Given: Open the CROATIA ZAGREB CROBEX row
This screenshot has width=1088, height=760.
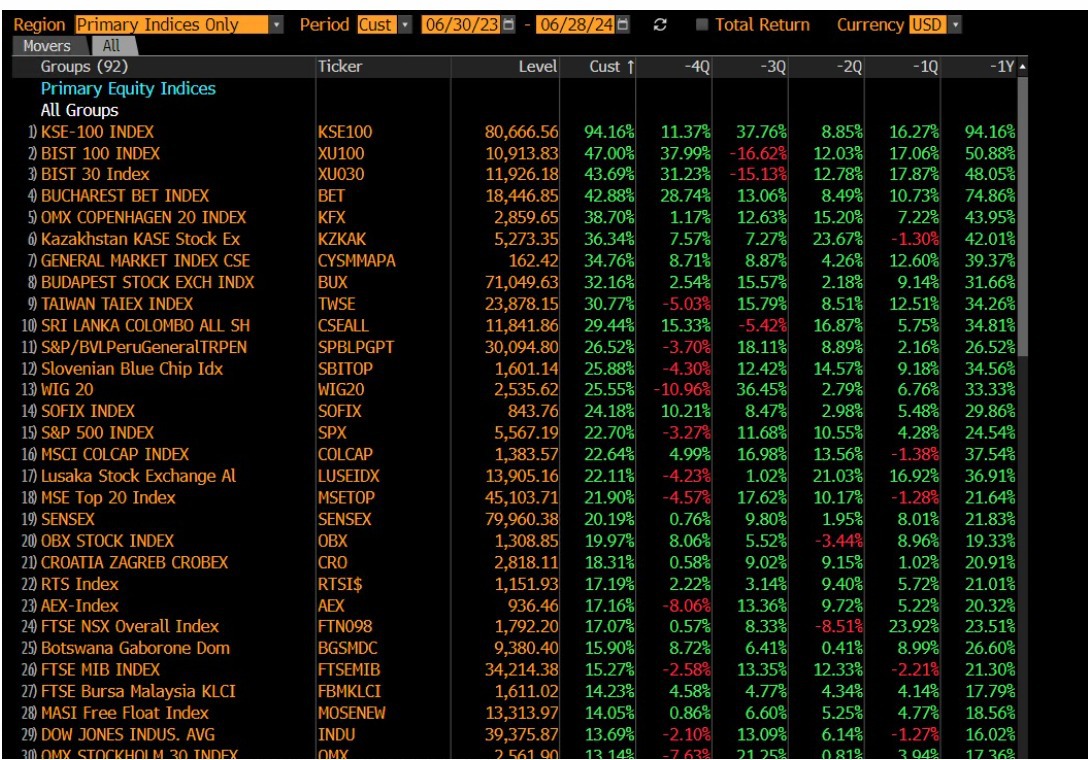Looking at the screenshot, I should pyautogui.click(x=514, y=562).
